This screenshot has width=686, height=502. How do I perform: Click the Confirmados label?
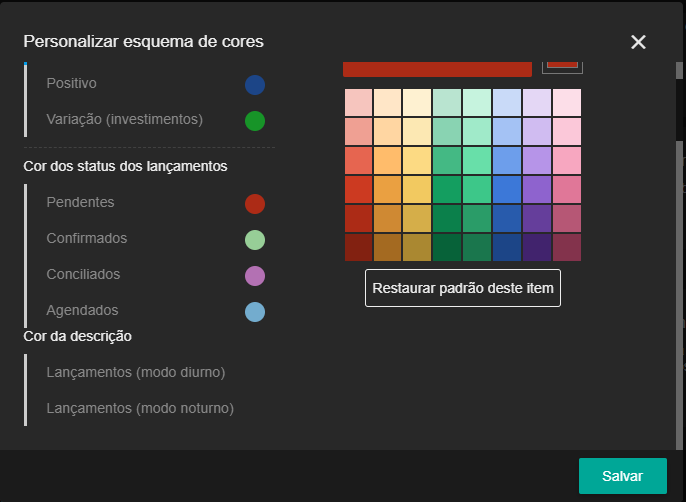pos(86,238)
